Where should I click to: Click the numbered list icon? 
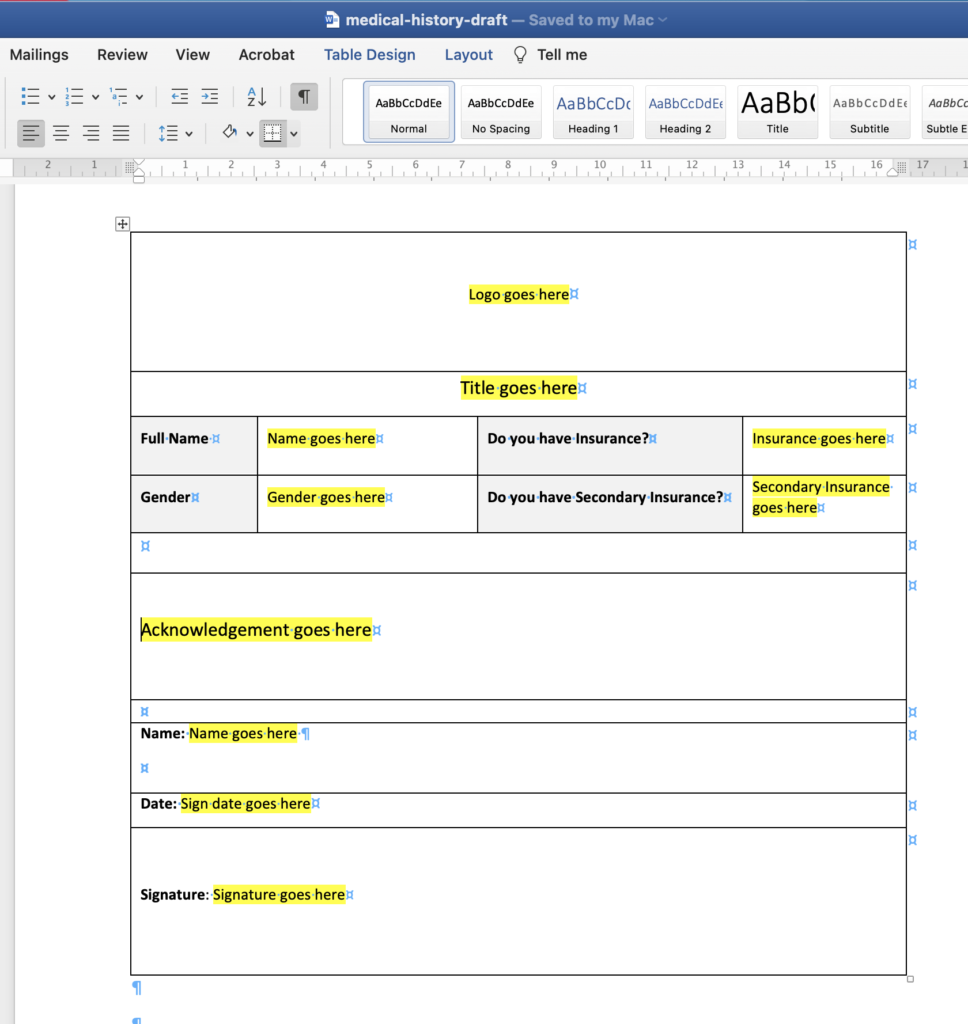[x=75, y=97]
